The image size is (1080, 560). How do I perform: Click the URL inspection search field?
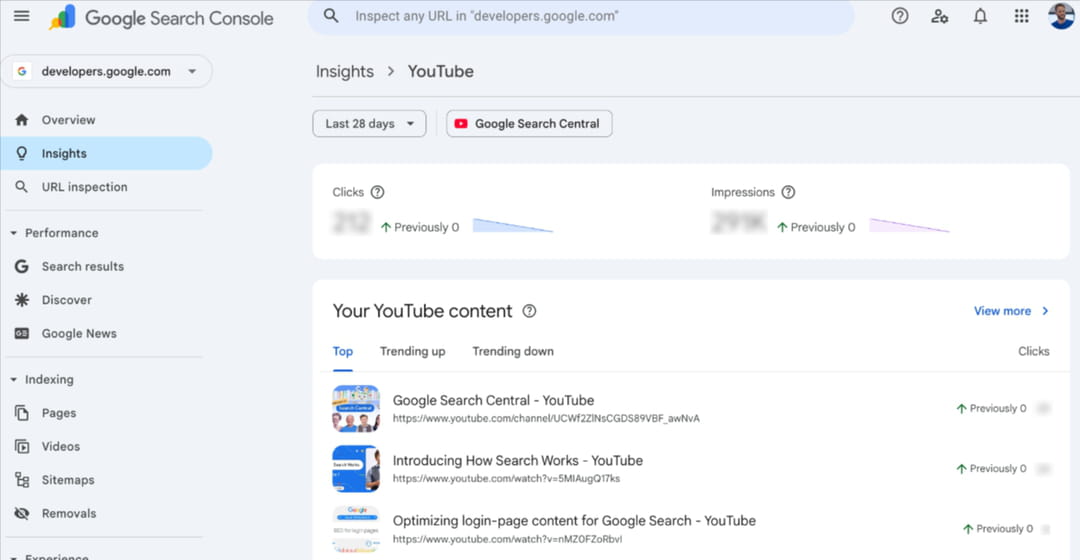pos(580,17)
